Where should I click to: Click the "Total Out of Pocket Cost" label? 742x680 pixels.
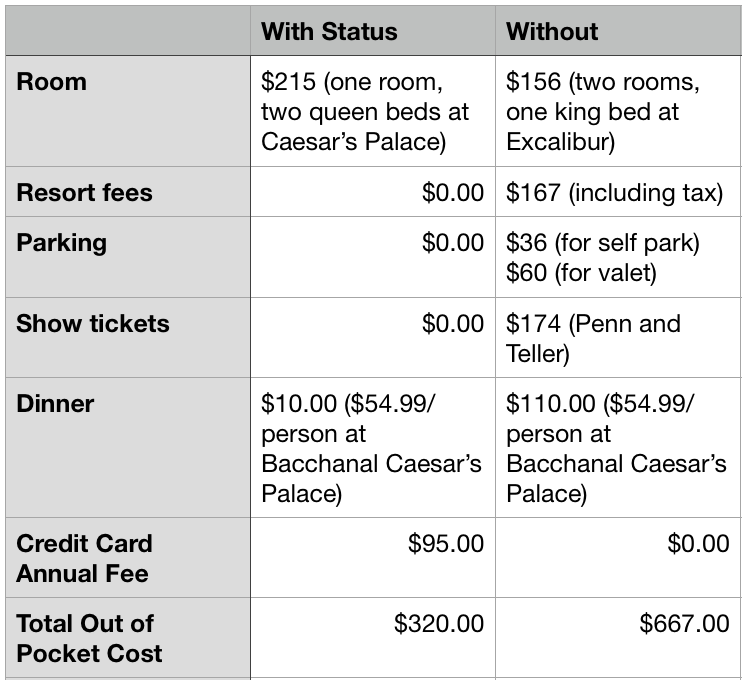(x=89, y=638)
